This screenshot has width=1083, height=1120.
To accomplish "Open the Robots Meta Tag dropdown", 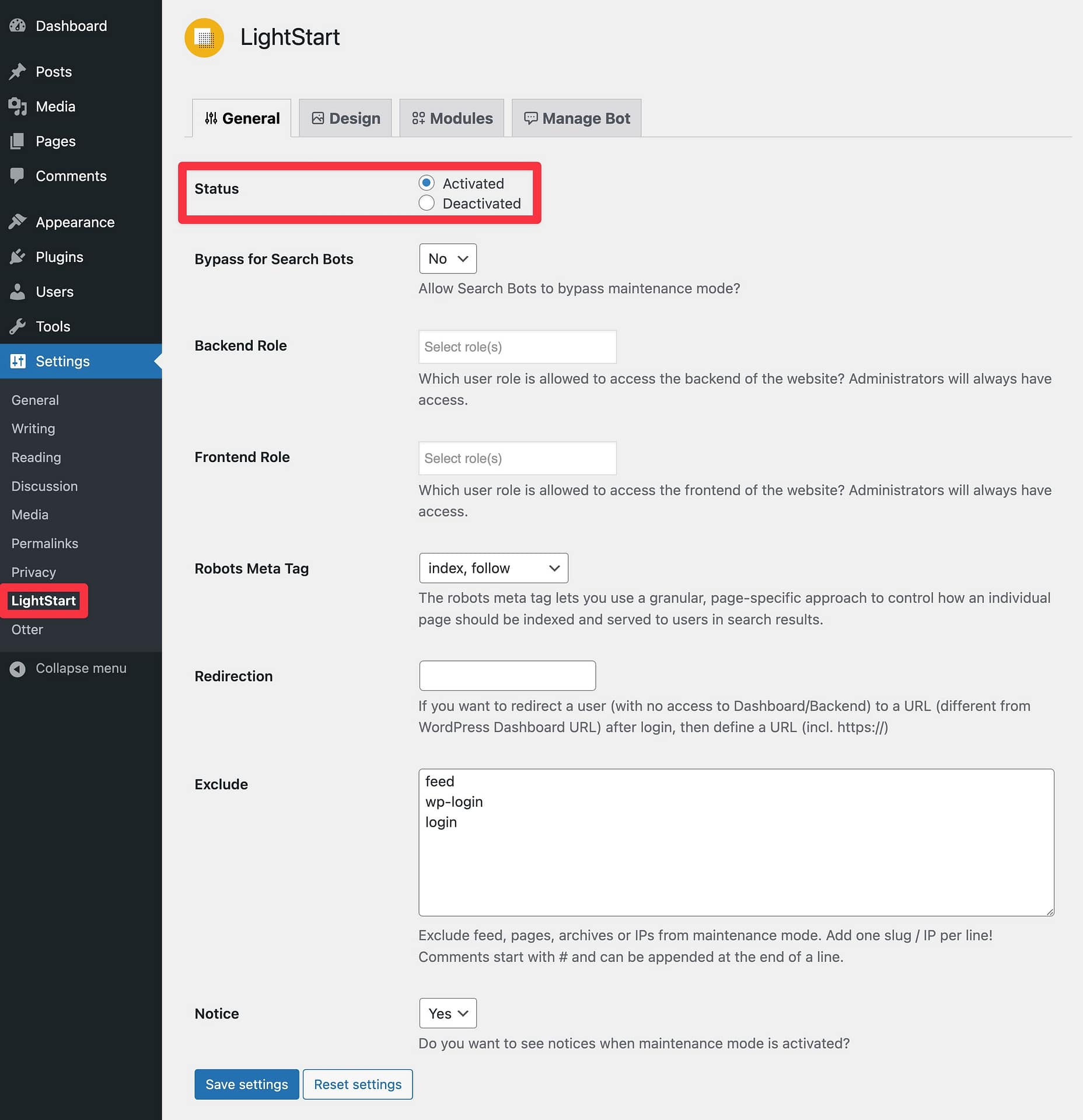I will click(x=493, y=568).
